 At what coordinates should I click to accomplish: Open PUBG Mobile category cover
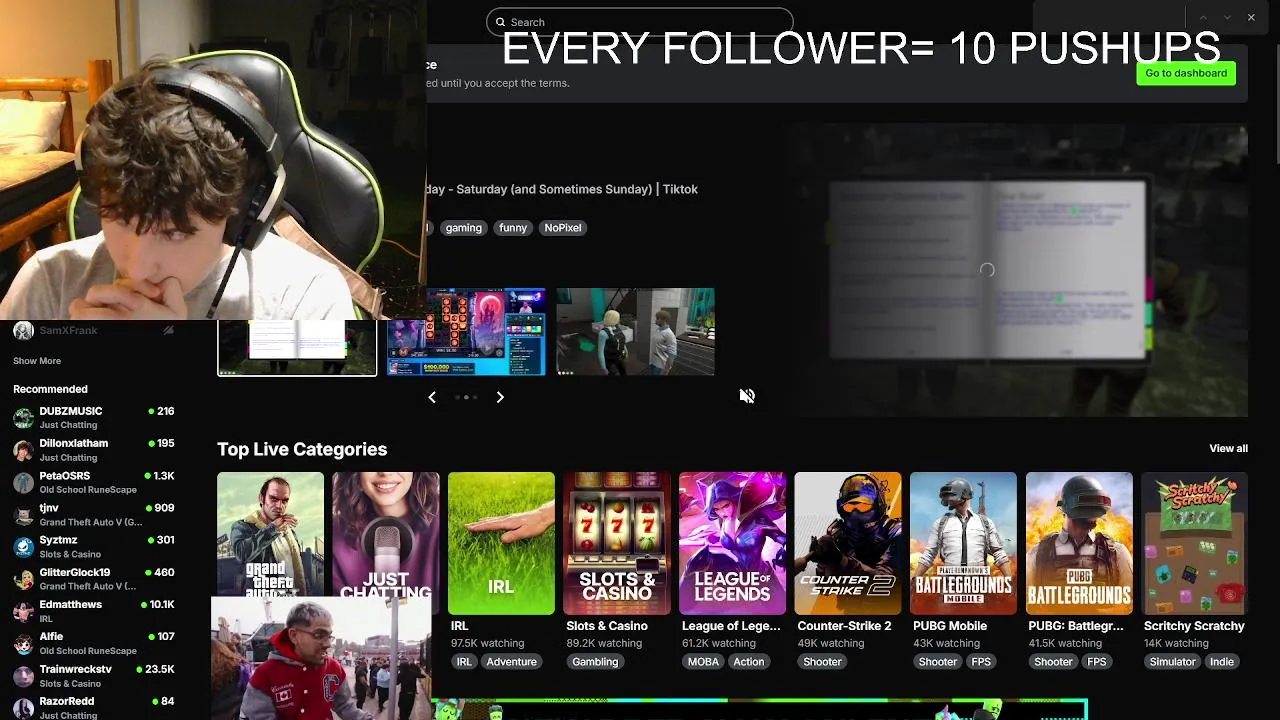pos(963,543)
